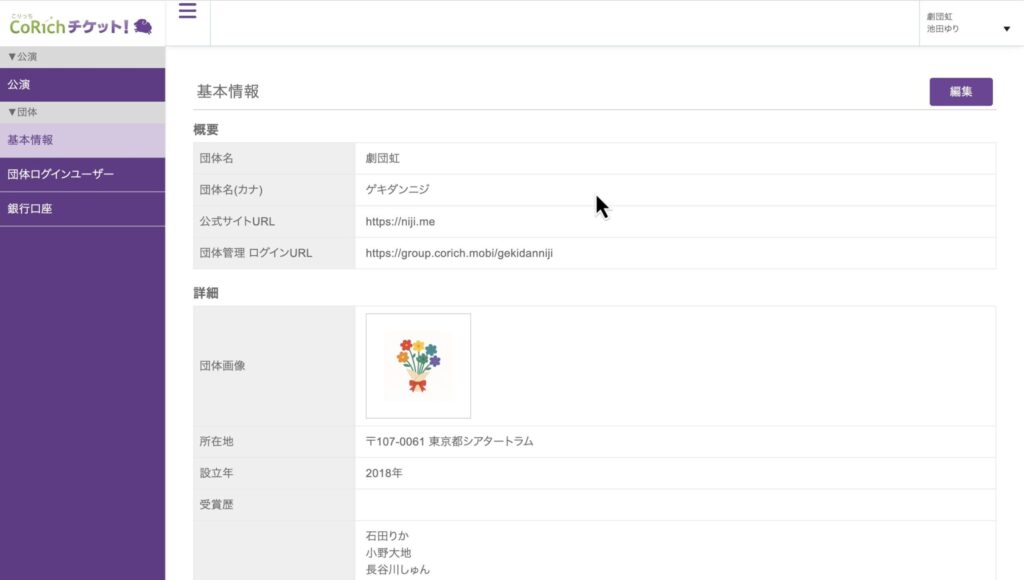The height and width of the screenshot is (580, 1024).
Task: Click the 池田ゆり user name
Action: pyautogui.click(x=943, y=30)
